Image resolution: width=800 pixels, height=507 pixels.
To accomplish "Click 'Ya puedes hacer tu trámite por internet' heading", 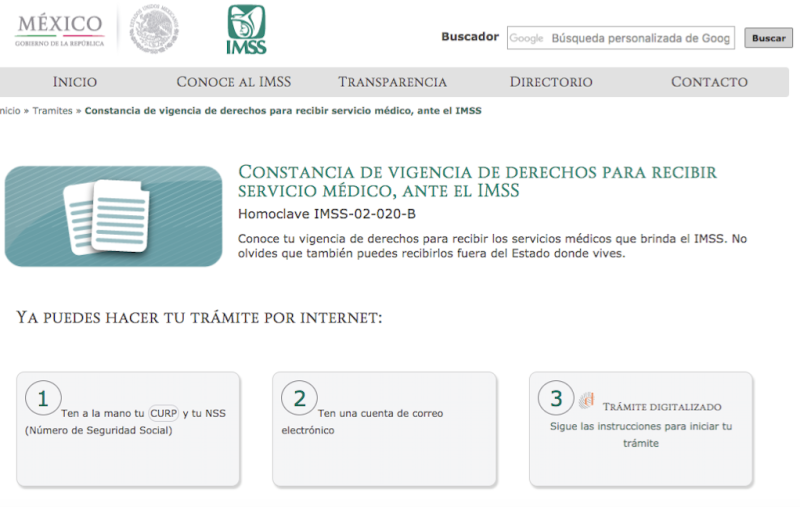I will pos(199,317).
